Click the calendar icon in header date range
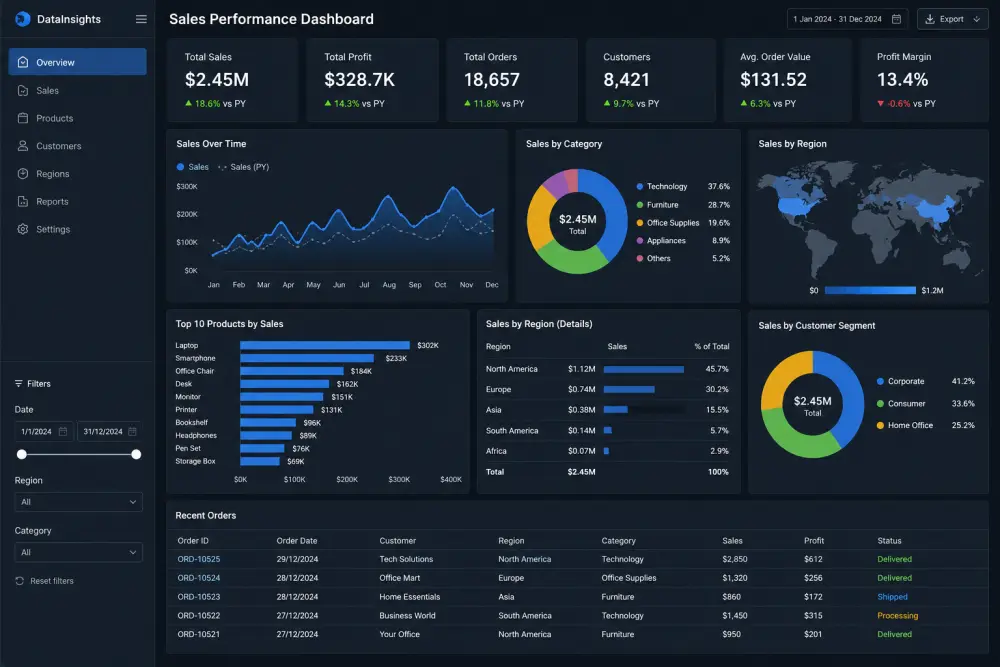This screenshot has height=667, width=1000. click(896, 19)
